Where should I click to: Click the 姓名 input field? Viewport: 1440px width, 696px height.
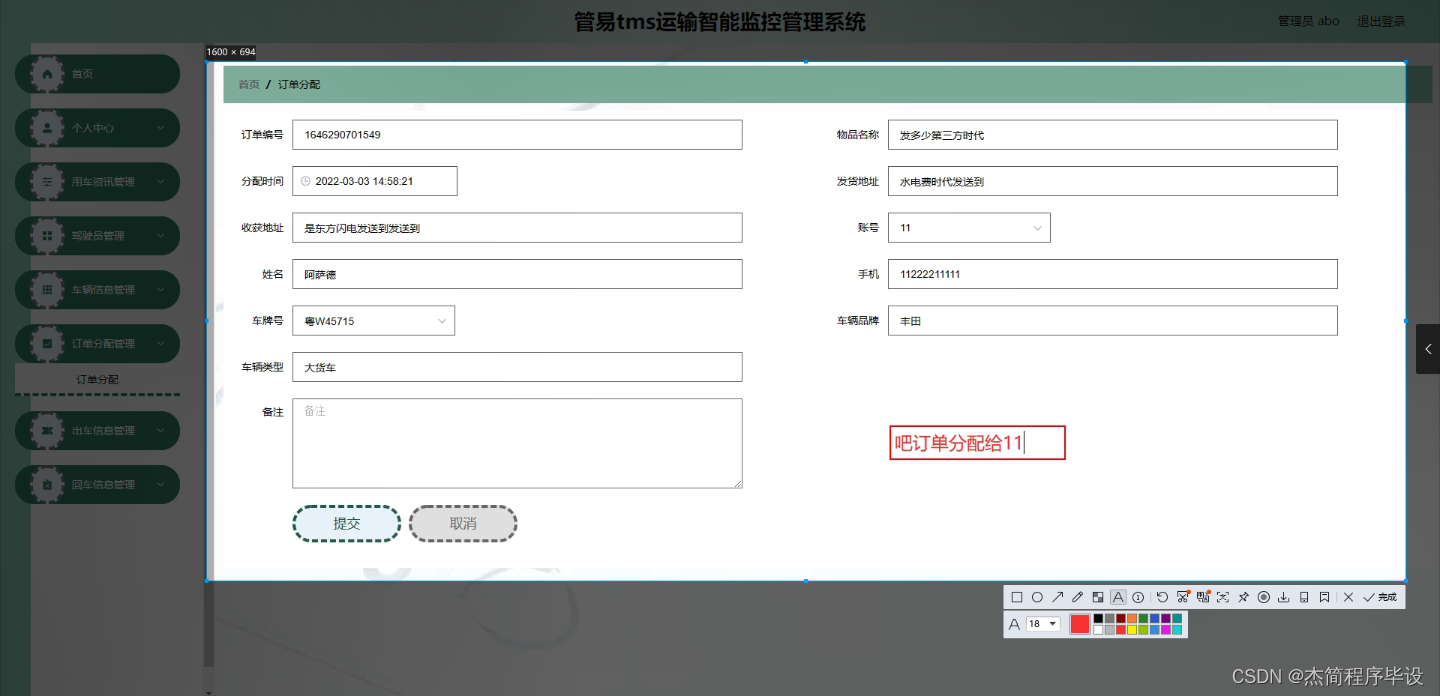[517, 274]
